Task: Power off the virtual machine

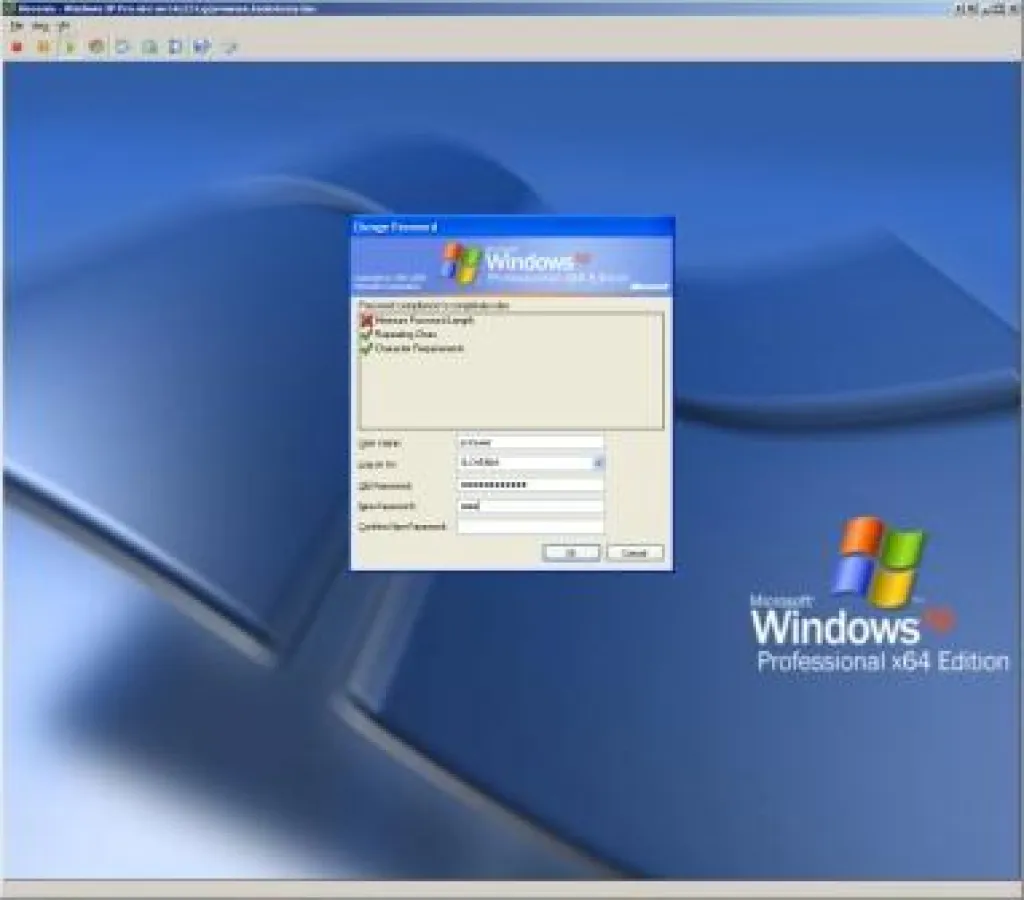Action: tap(14, 46)
